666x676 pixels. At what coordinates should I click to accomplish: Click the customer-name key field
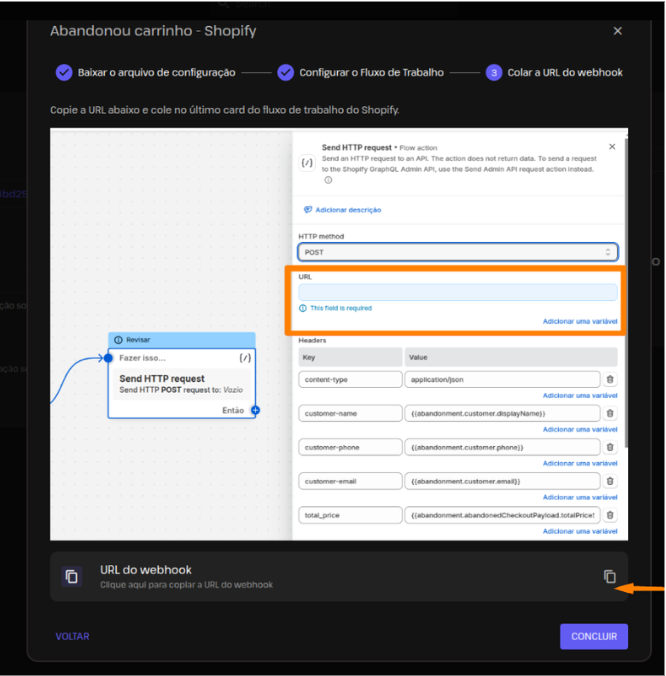pos(350,413)
